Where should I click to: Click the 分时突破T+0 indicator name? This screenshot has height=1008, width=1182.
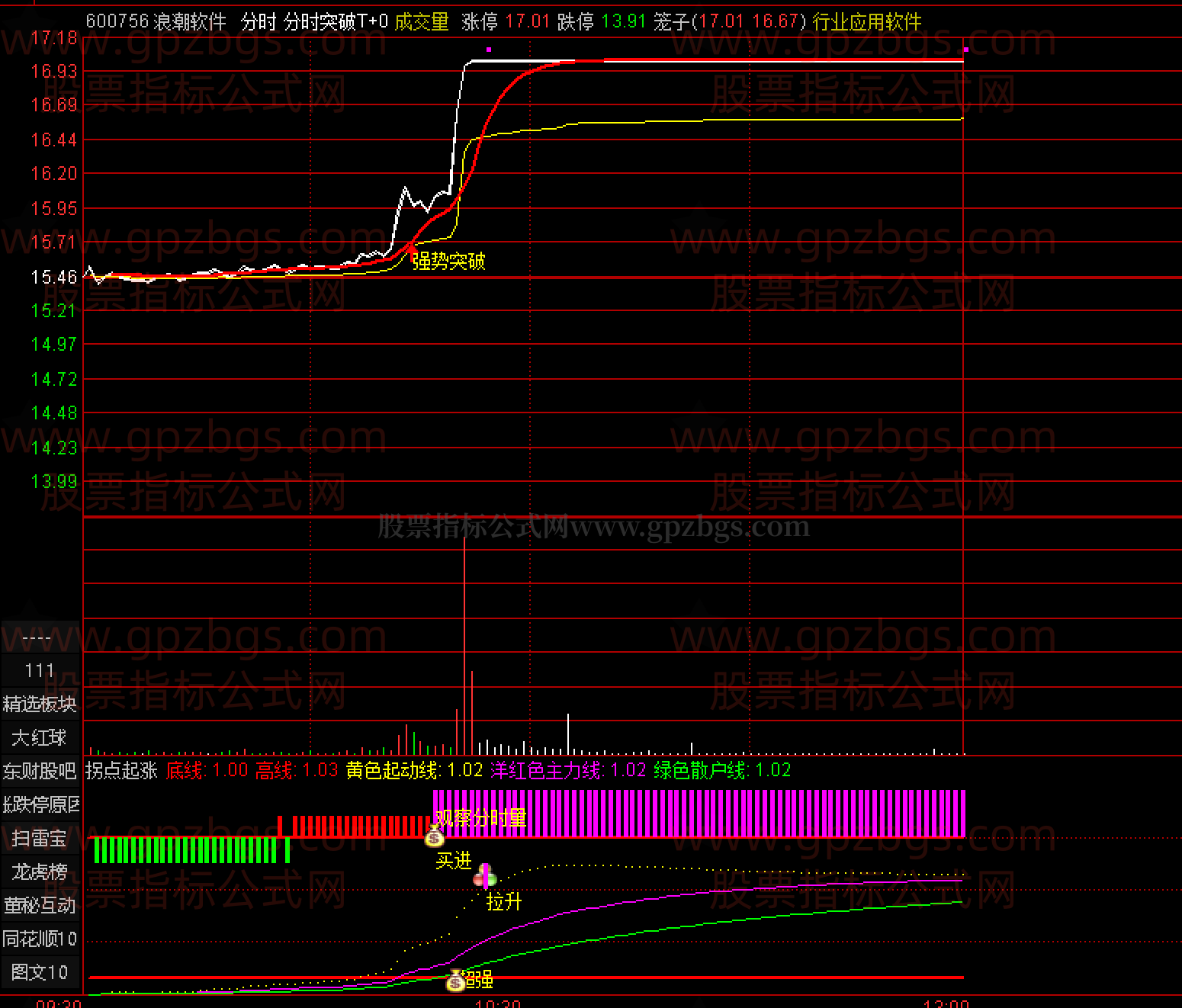click(x=336, y=21)
